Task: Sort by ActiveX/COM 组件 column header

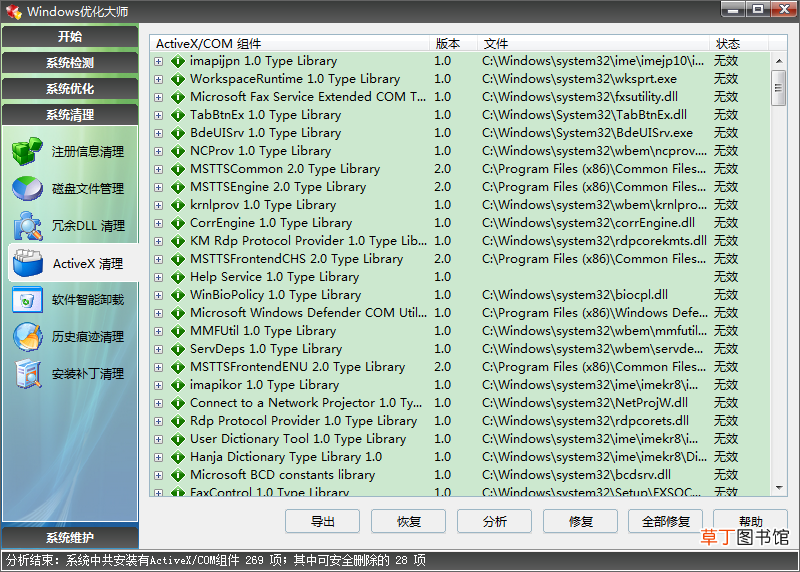Action: [290, 43]
